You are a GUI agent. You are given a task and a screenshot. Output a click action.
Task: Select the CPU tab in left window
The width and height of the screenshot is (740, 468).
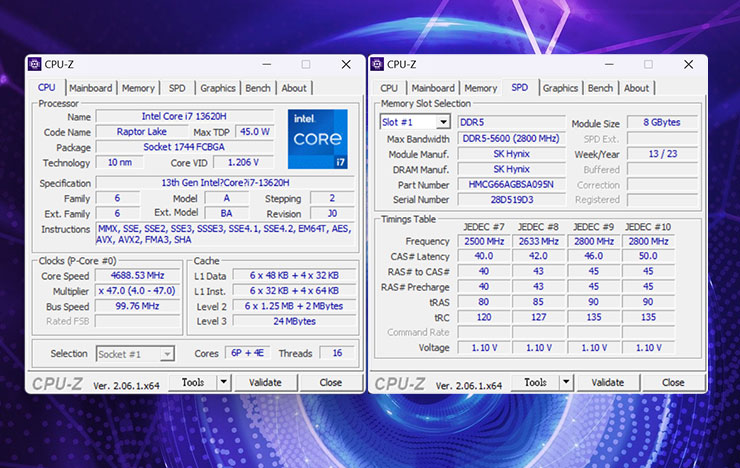tap(47, 87)
